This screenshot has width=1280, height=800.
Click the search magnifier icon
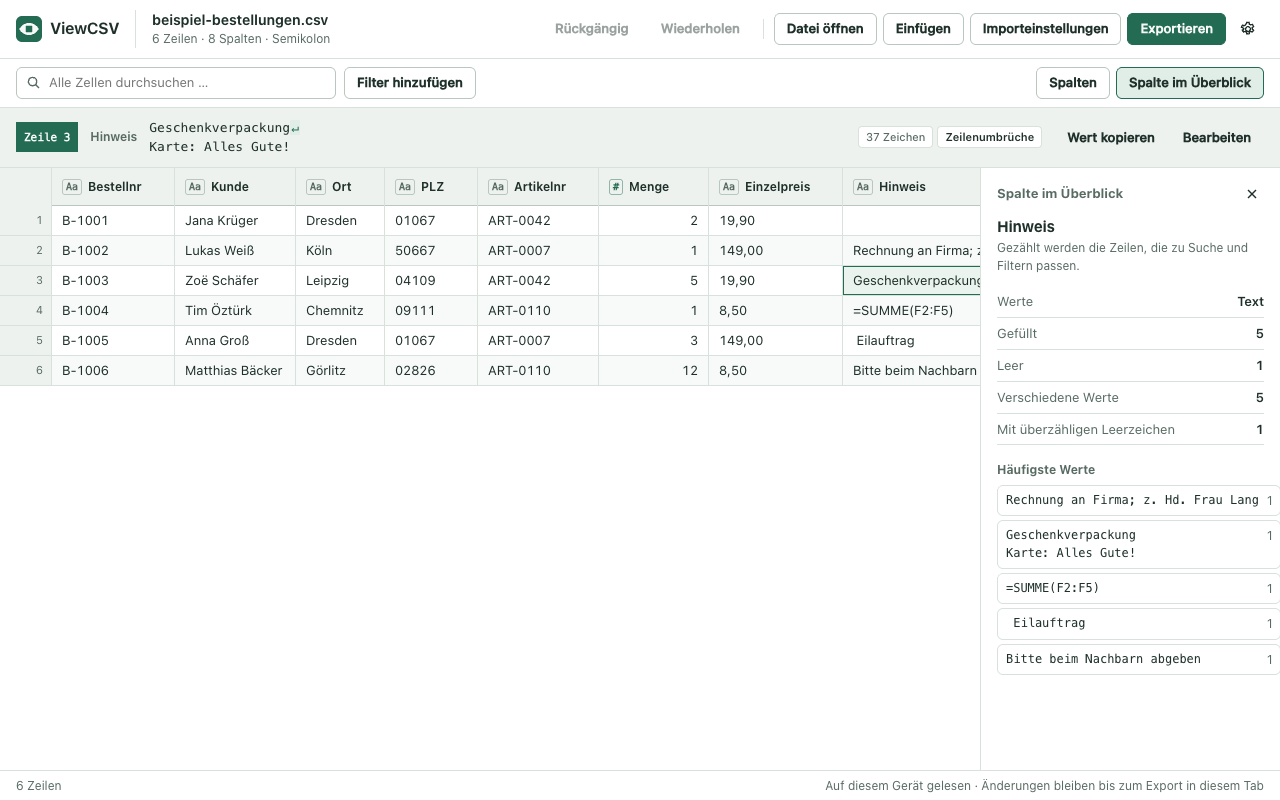tap(35, 83)
